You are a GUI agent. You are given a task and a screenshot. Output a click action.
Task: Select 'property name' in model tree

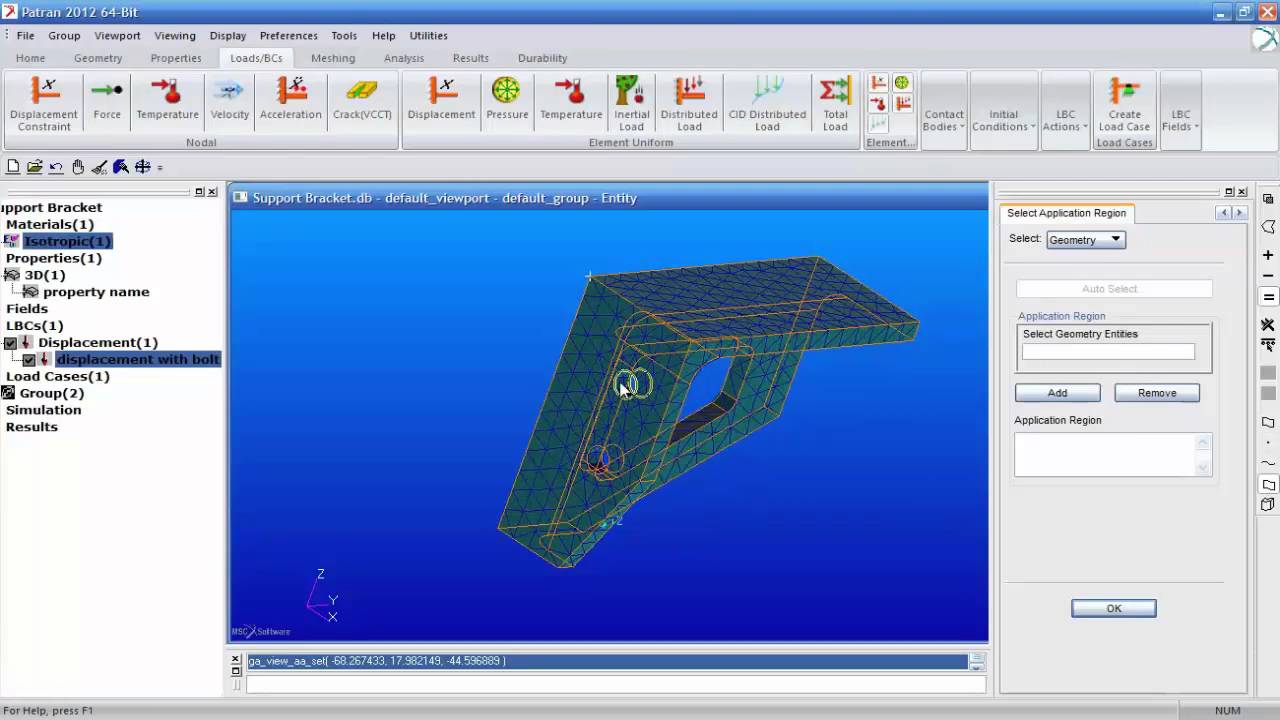96,292
